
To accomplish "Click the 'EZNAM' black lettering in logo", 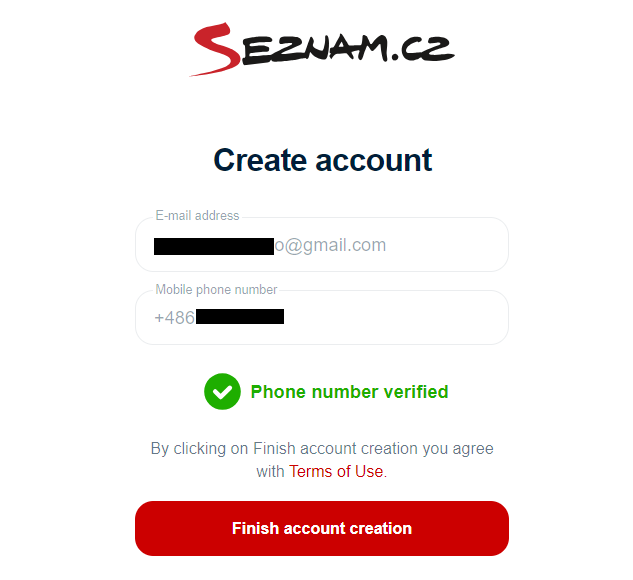I will click(x=315, y=49).
